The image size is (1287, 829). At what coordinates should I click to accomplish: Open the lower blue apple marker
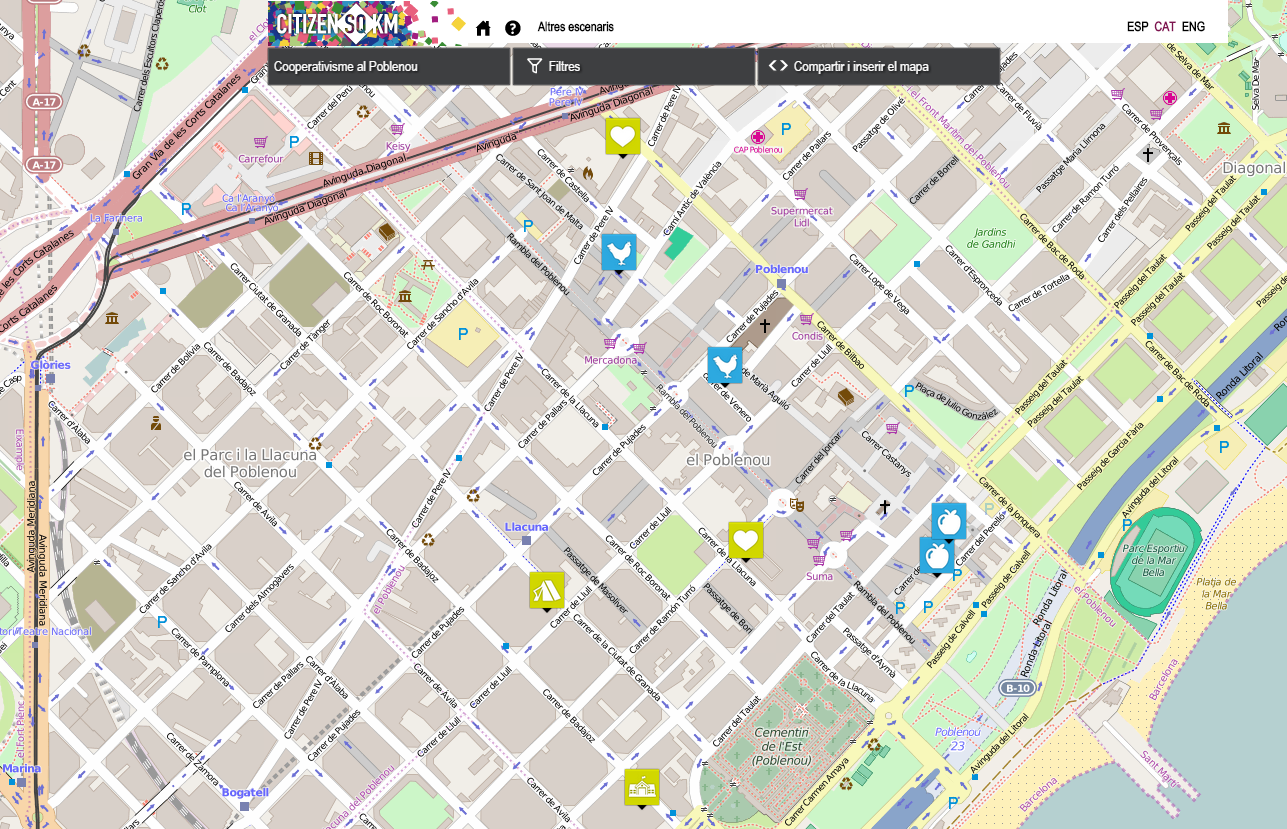click(937, 556)
